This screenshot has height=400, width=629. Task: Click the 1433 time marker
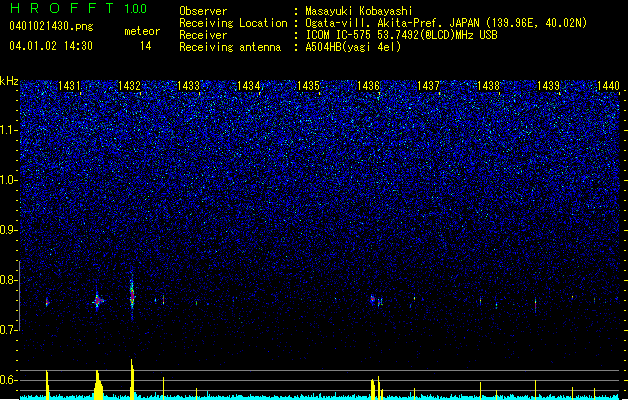(x=189, y=86)
